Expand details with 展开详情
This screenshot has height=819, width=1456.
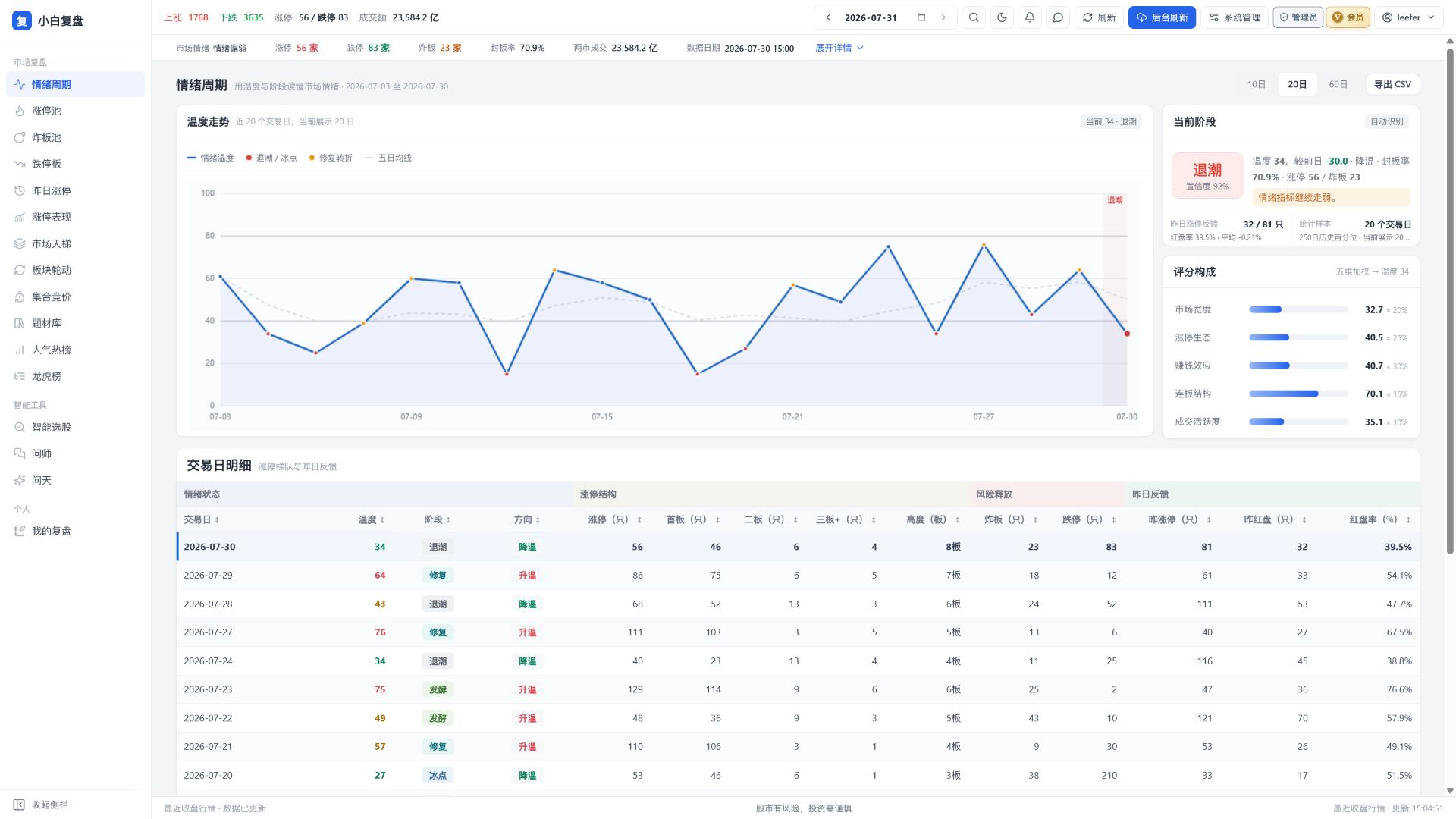click(839, 48)
